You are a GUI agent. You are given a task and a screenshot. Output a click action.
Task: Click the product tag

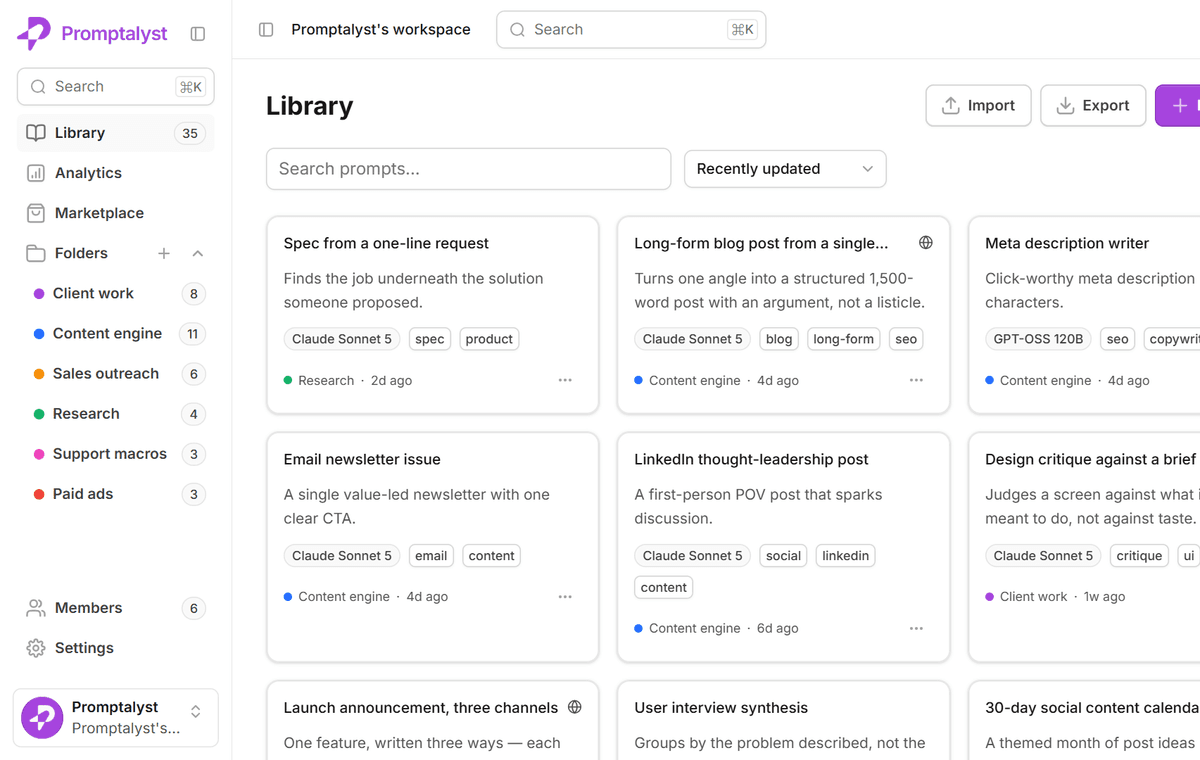point(489,339)
